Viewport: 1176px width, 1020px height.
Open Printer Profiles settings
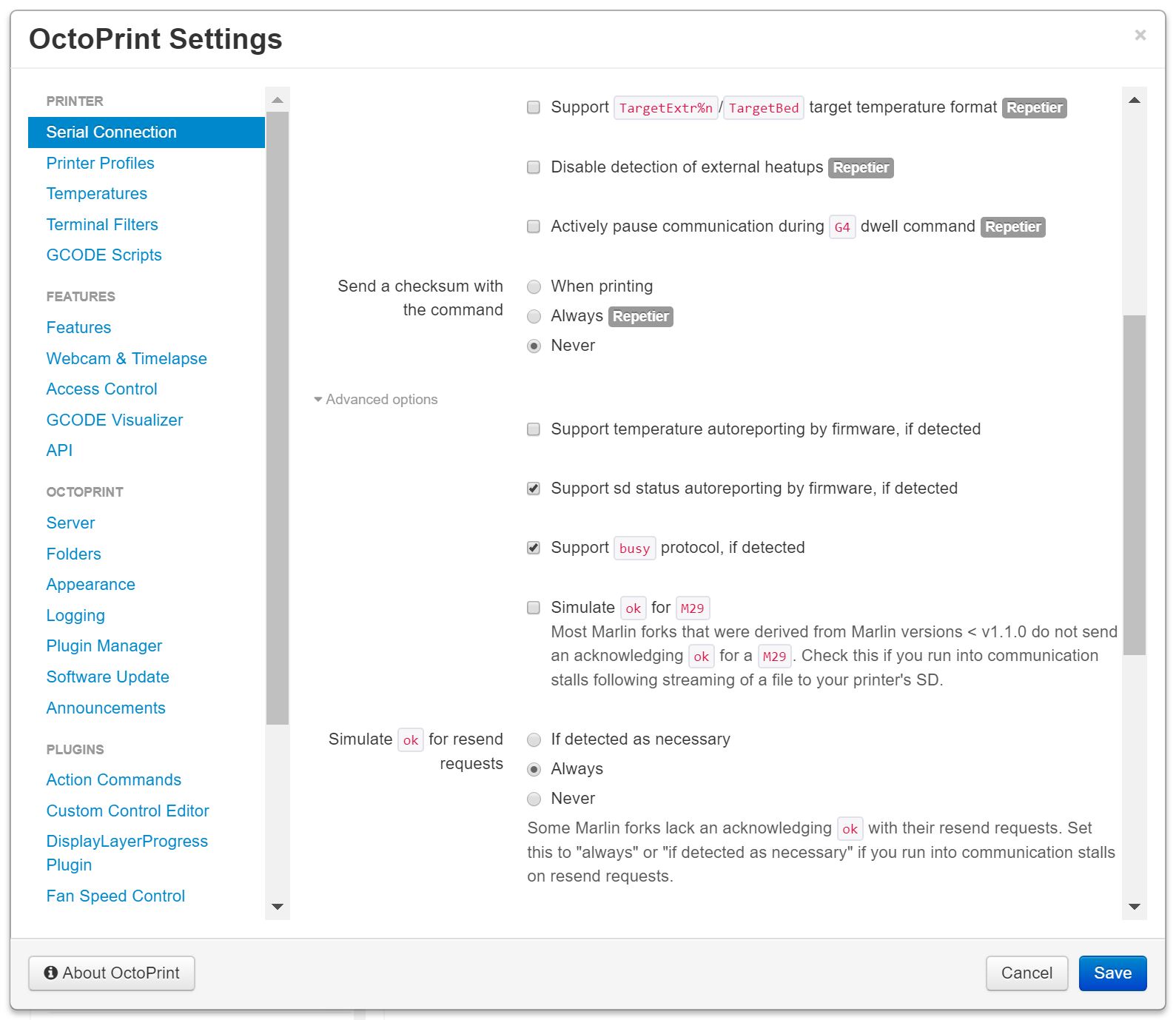coord(100,163)
